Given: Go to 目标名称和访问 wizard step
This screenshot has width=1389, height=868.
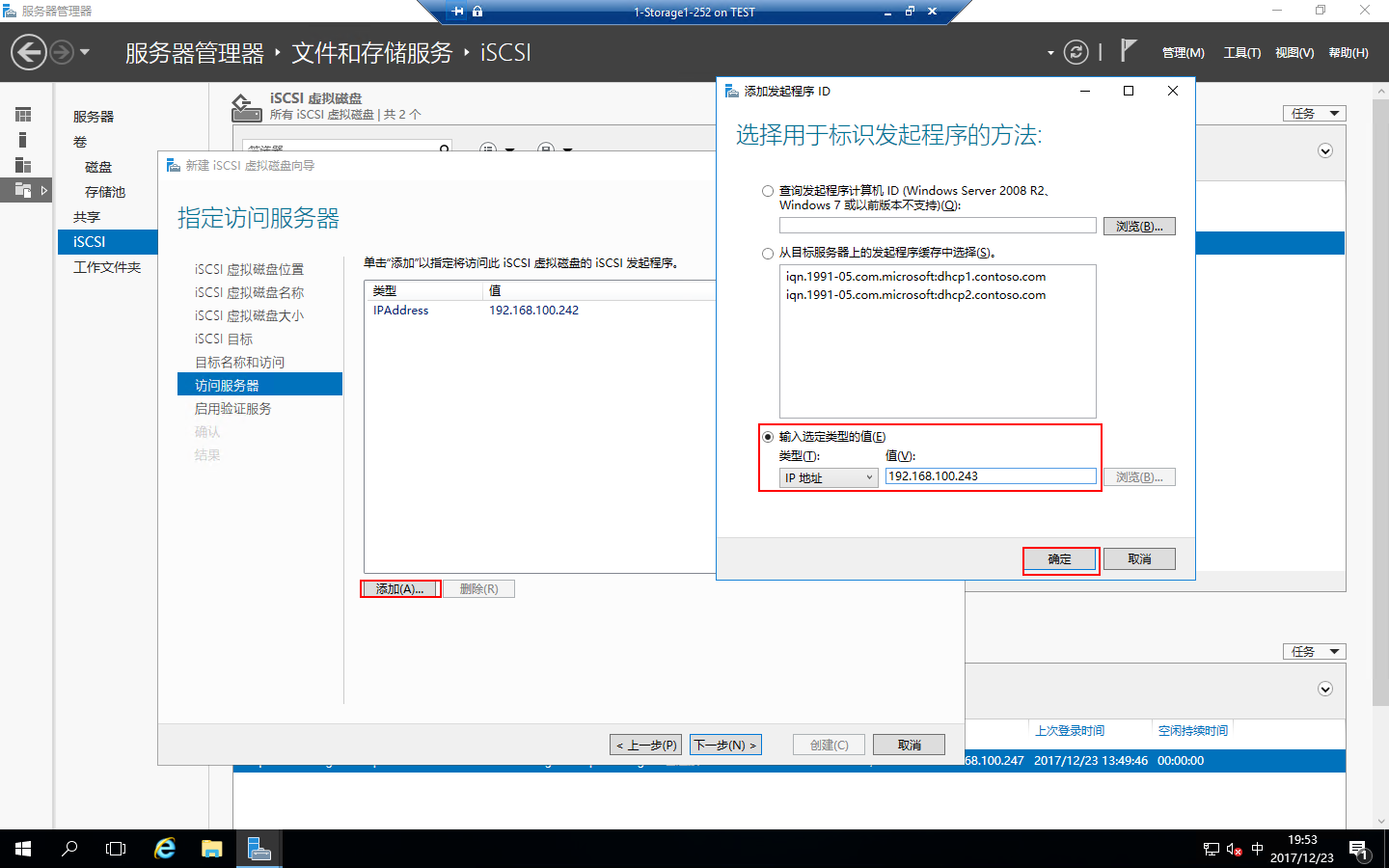Looking at the screenshot, I should [x=239, y=363].
